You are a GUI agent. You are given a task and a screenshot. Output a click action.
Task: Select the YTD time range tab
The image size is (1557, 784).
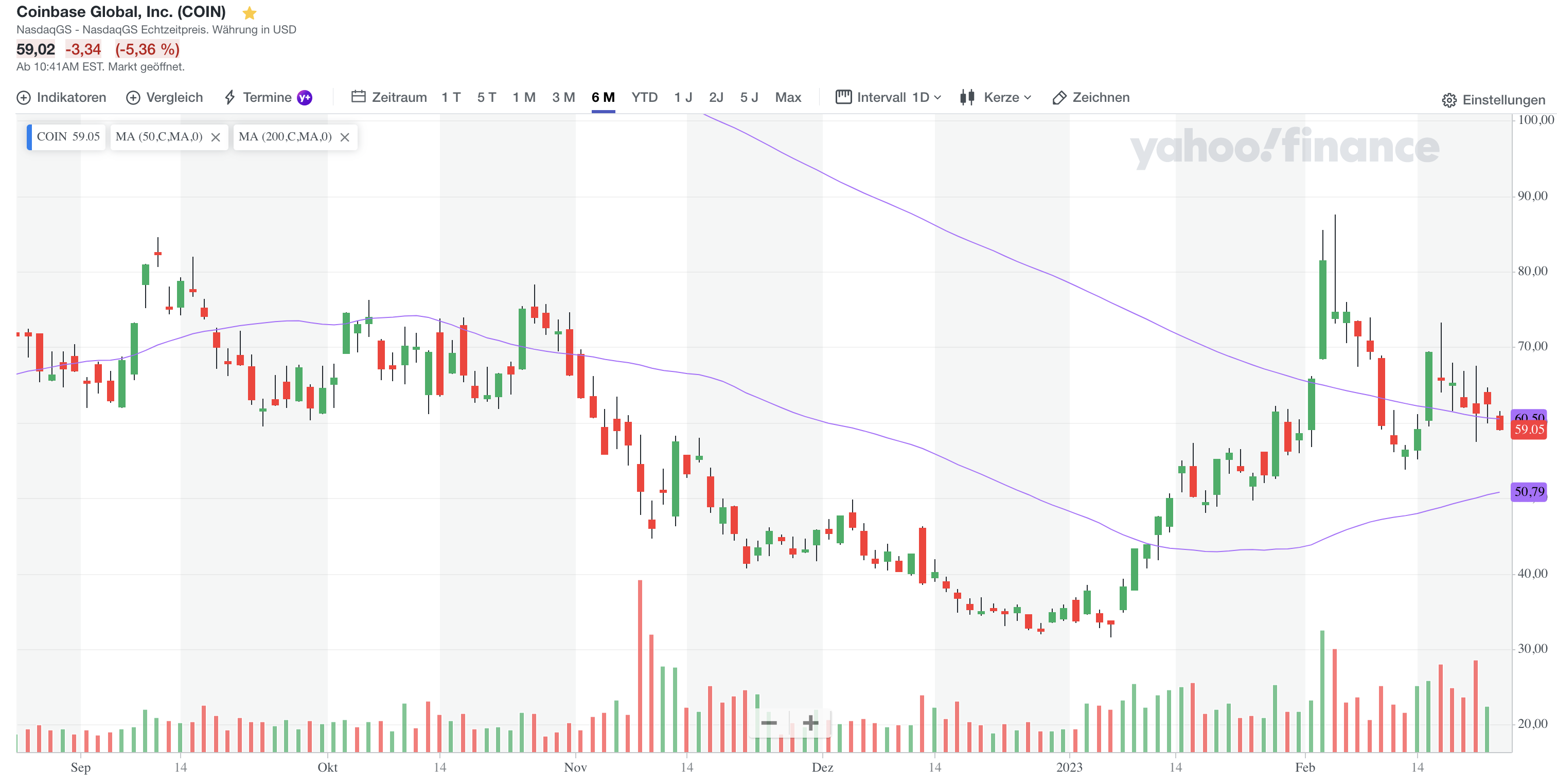point(644,97)
